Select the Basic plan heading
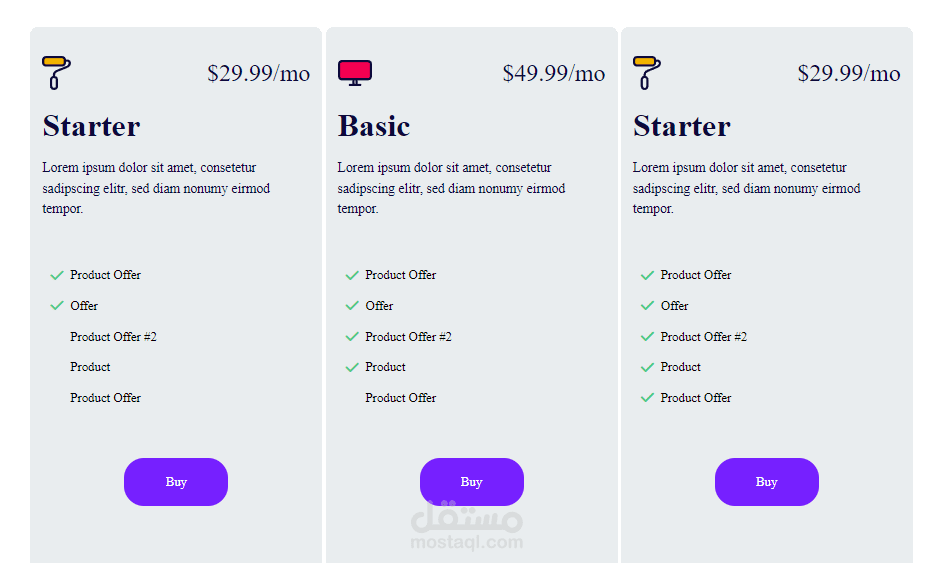Viewport: 934px width, 563px height. coord(374,126)
